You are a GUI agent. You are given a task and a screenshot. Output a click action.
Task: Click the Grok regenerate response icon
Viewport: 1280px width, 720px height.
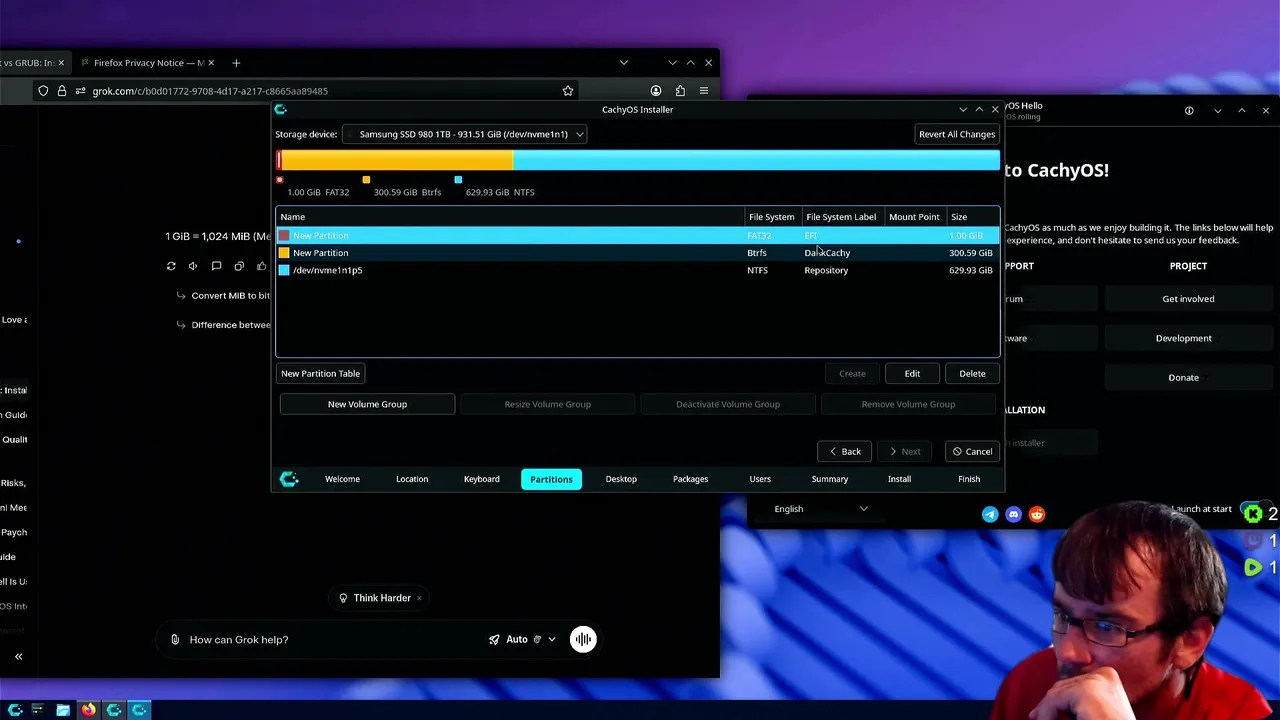point(171,266)
